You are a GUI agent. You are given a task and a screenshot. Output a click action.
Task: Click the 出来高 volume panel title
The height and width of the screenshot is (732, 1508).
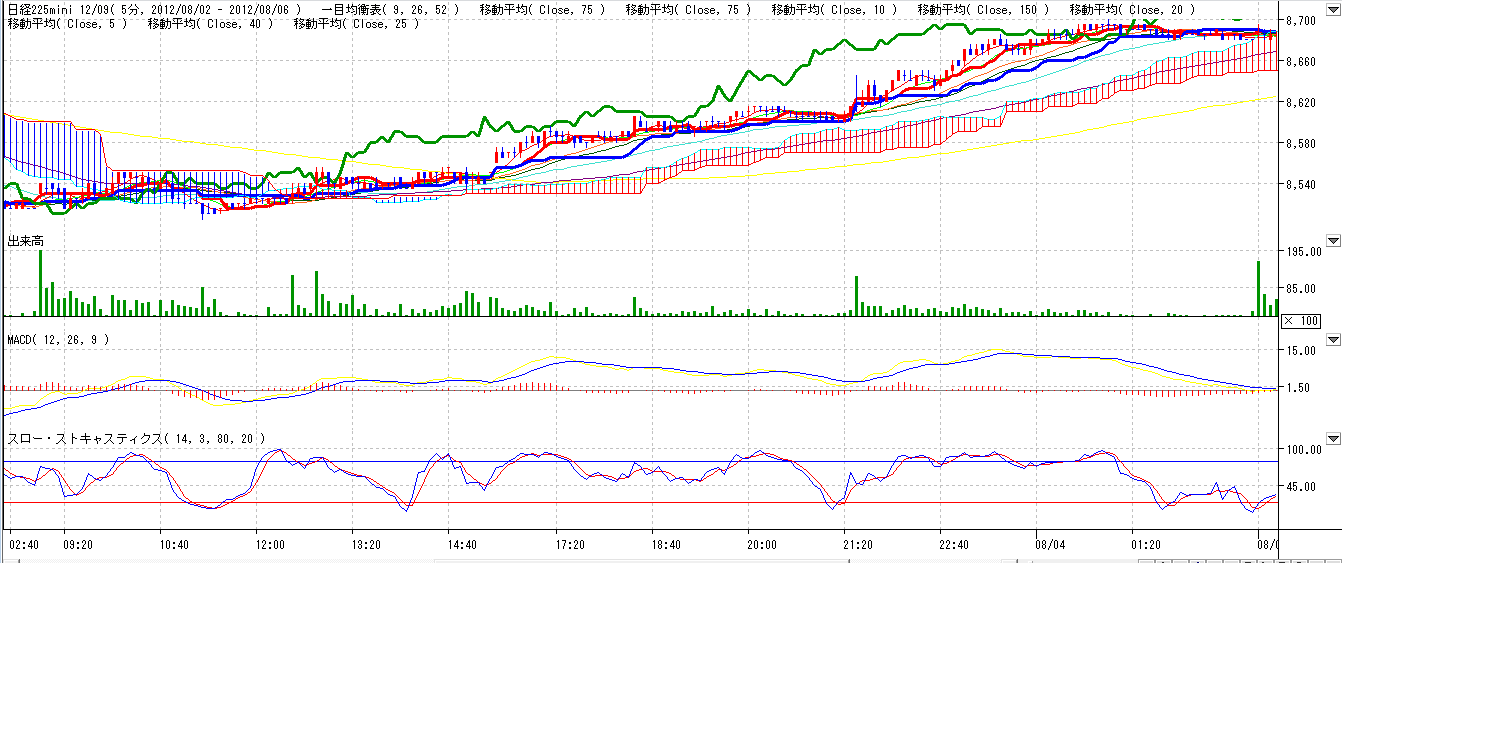click(x=25, y=241)
